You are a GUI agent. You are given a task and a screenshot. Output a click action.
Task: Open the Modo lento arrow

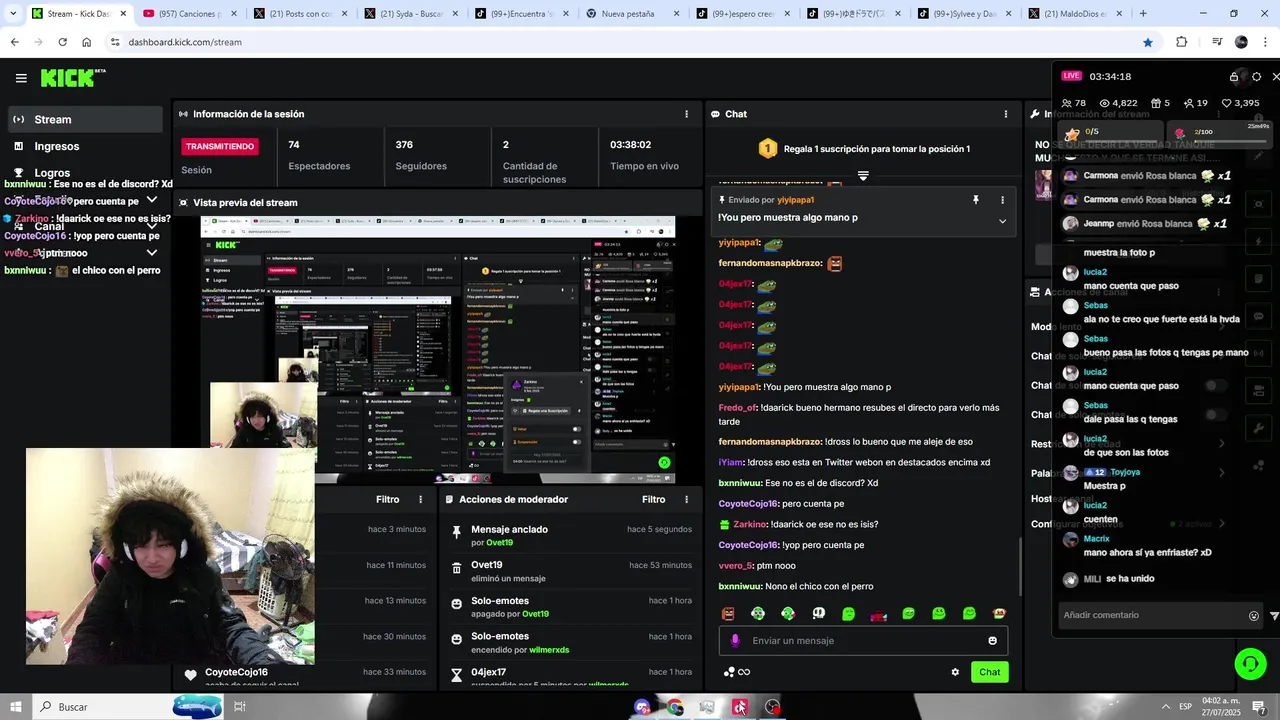[x=1221, y=327]
